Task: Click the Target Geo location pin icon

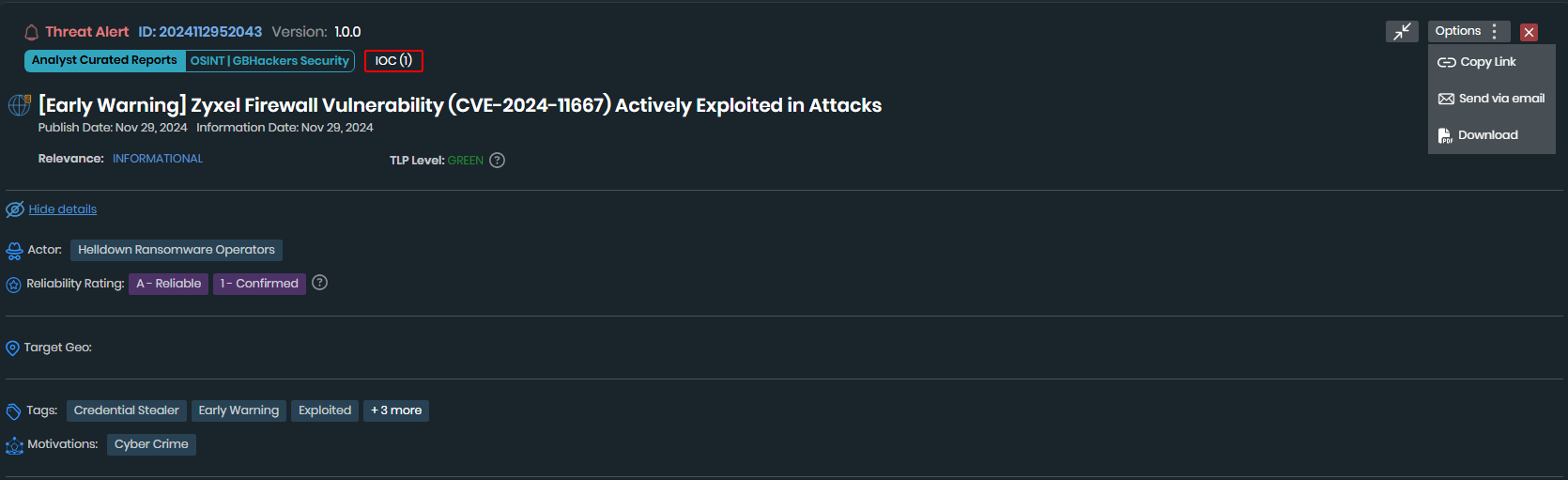Action: (x=12, y=348)
